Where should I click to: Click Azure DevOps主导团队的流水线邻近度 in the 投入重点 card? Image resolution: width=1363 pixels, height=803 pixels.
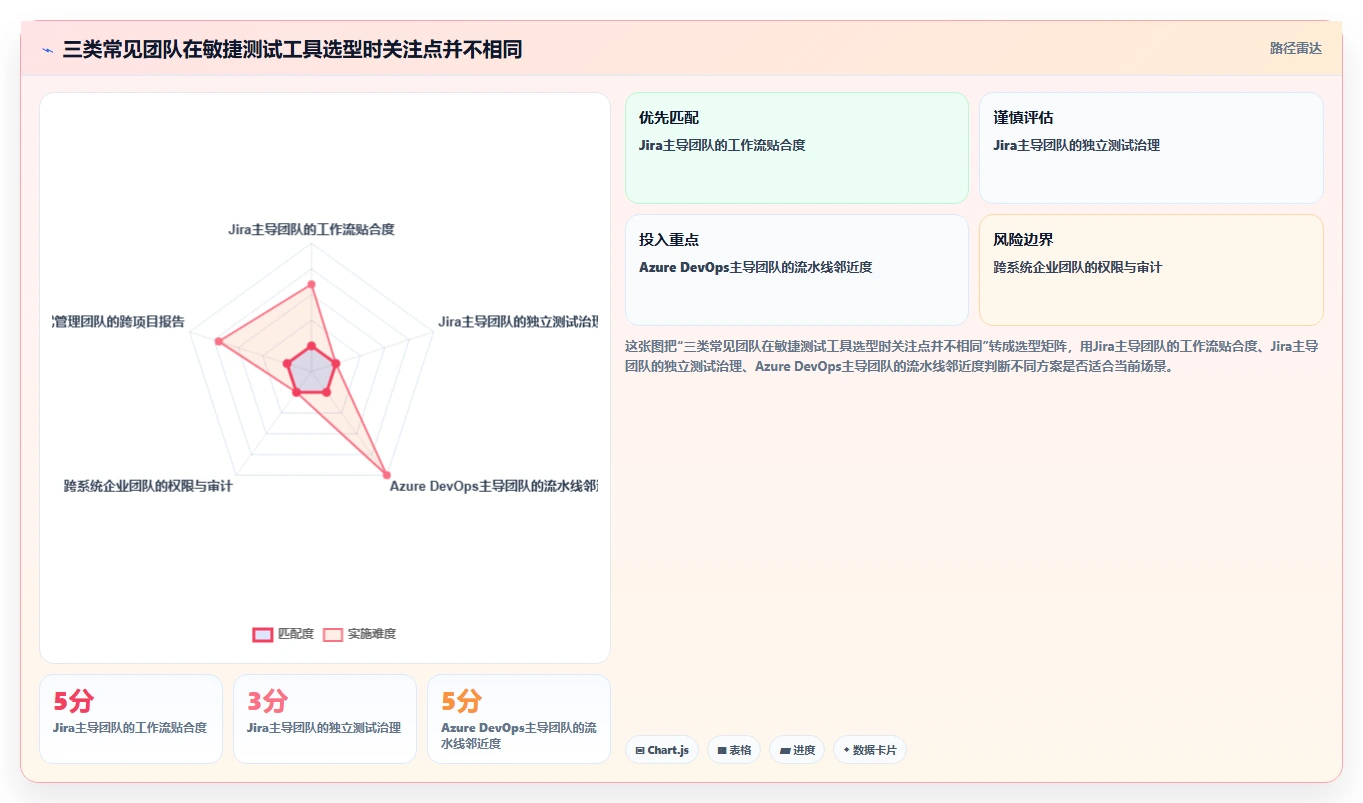[756, 267]
